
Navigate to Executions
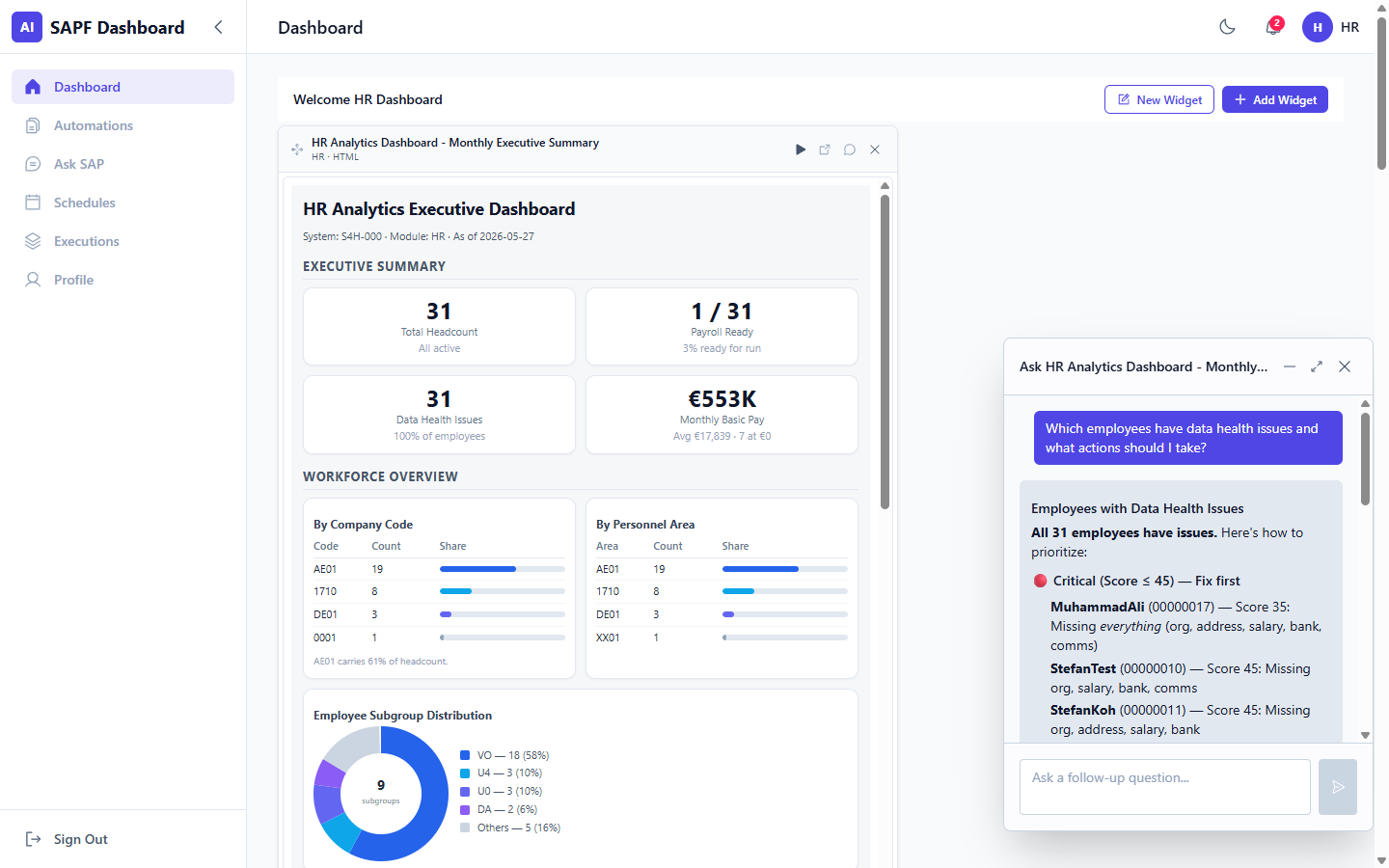coord(123,241)
